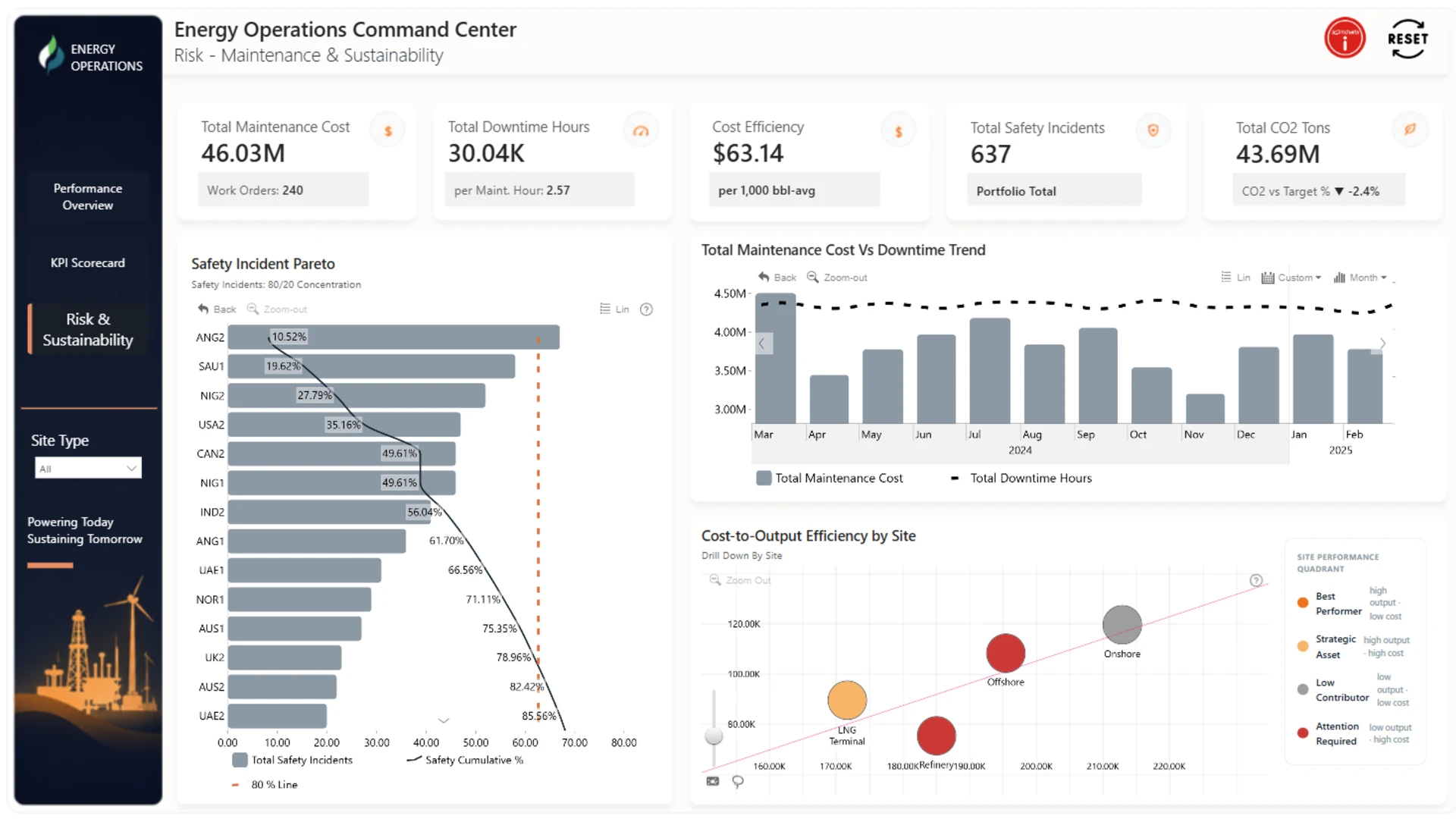The image size is (1456, 819).
Task: Select the UK2 bar in Pareto chart
Action: [x=284, y=657]
